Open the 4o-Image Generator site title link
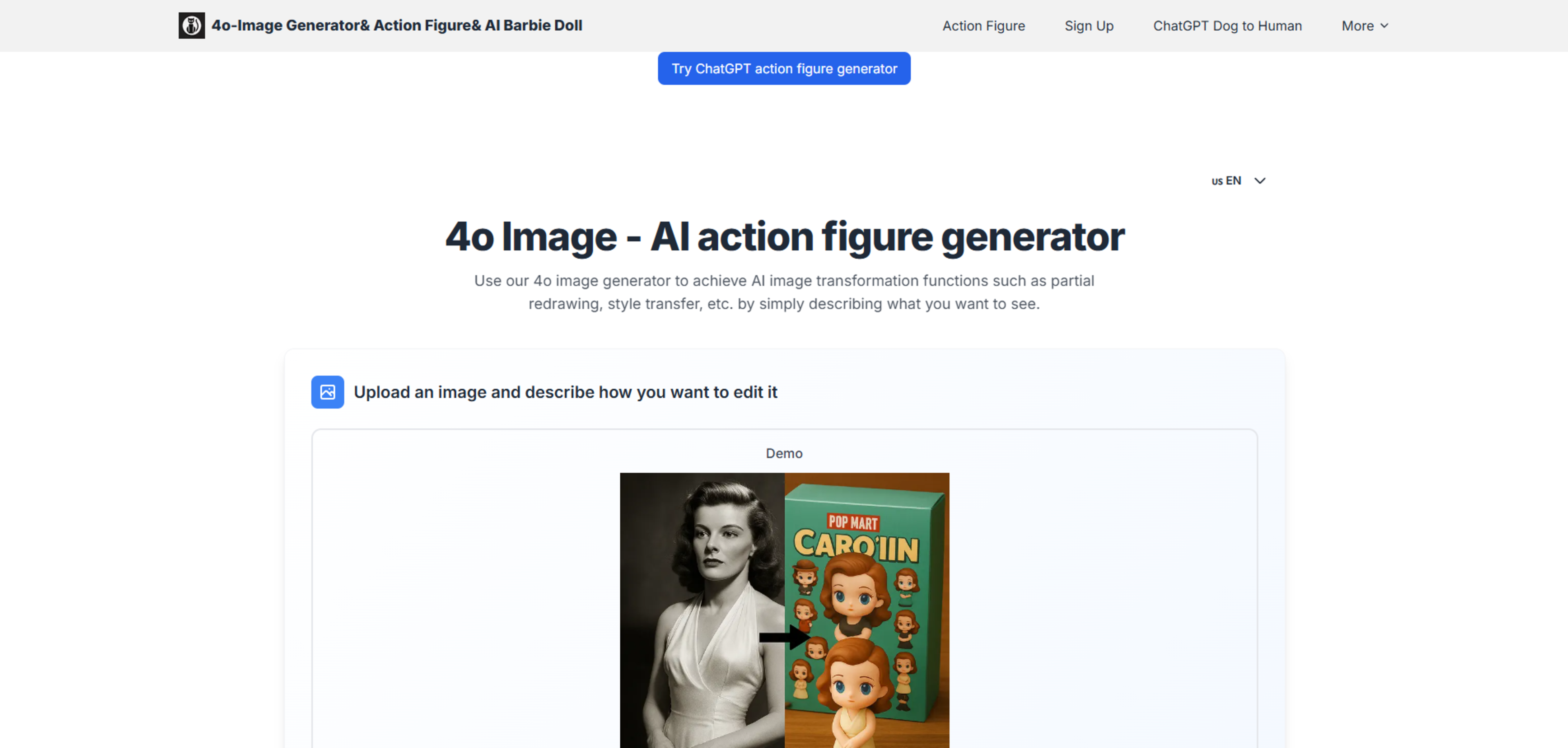 [x=397, y=26]
